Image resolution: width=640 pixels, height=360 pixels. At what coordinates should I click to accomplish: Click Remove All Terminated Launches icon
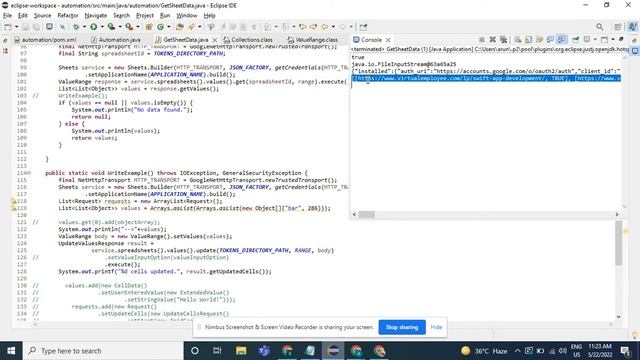tap(503, 40)
